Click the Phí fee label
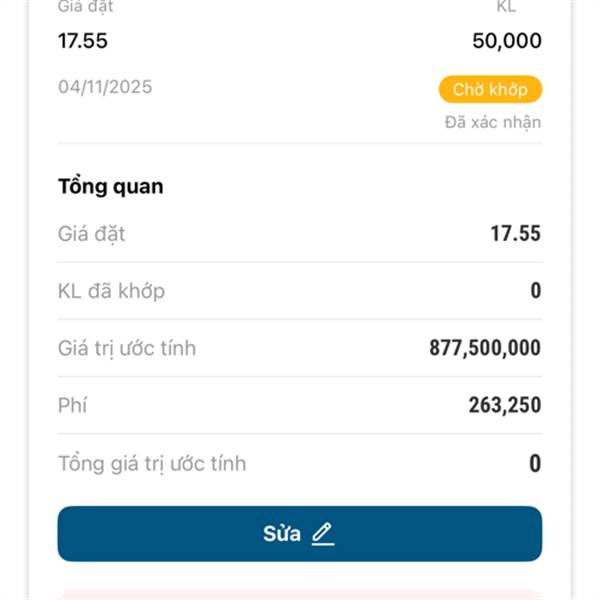 tap(73, 405)
